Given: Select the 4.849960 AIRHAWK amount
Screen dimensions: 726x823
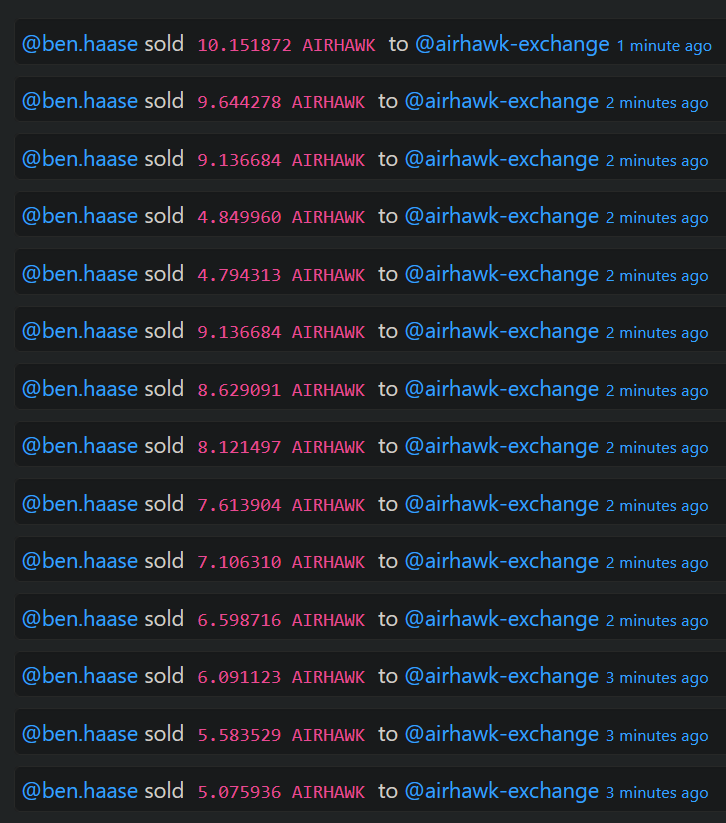Looking at the screenshot, I should pyautogui.click(x=281, y=217).
